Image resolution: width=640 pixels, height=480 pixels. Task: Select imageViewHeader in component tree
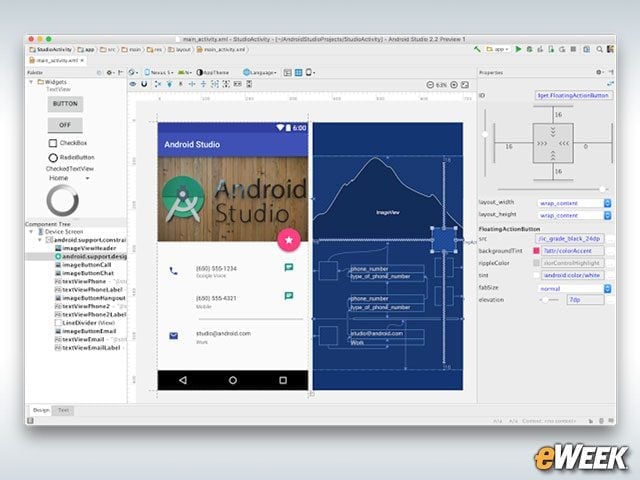[x=85, y=248]
